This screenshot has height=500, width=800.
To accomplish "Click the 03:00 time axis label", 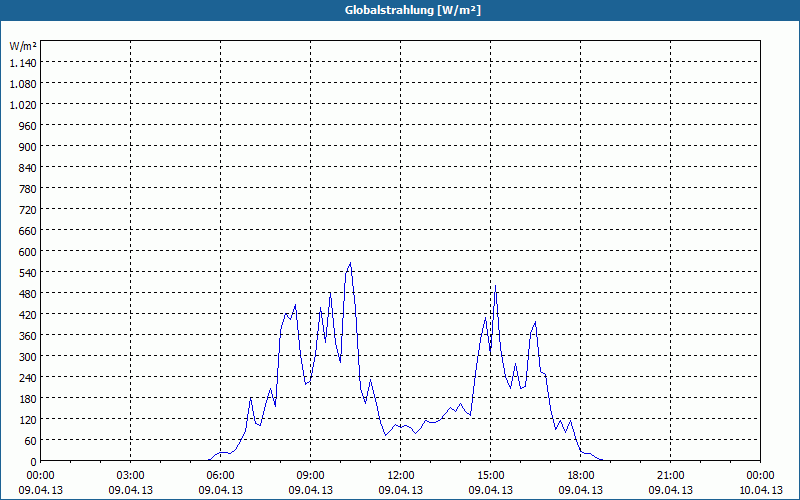I will click(x=131, y=476).
